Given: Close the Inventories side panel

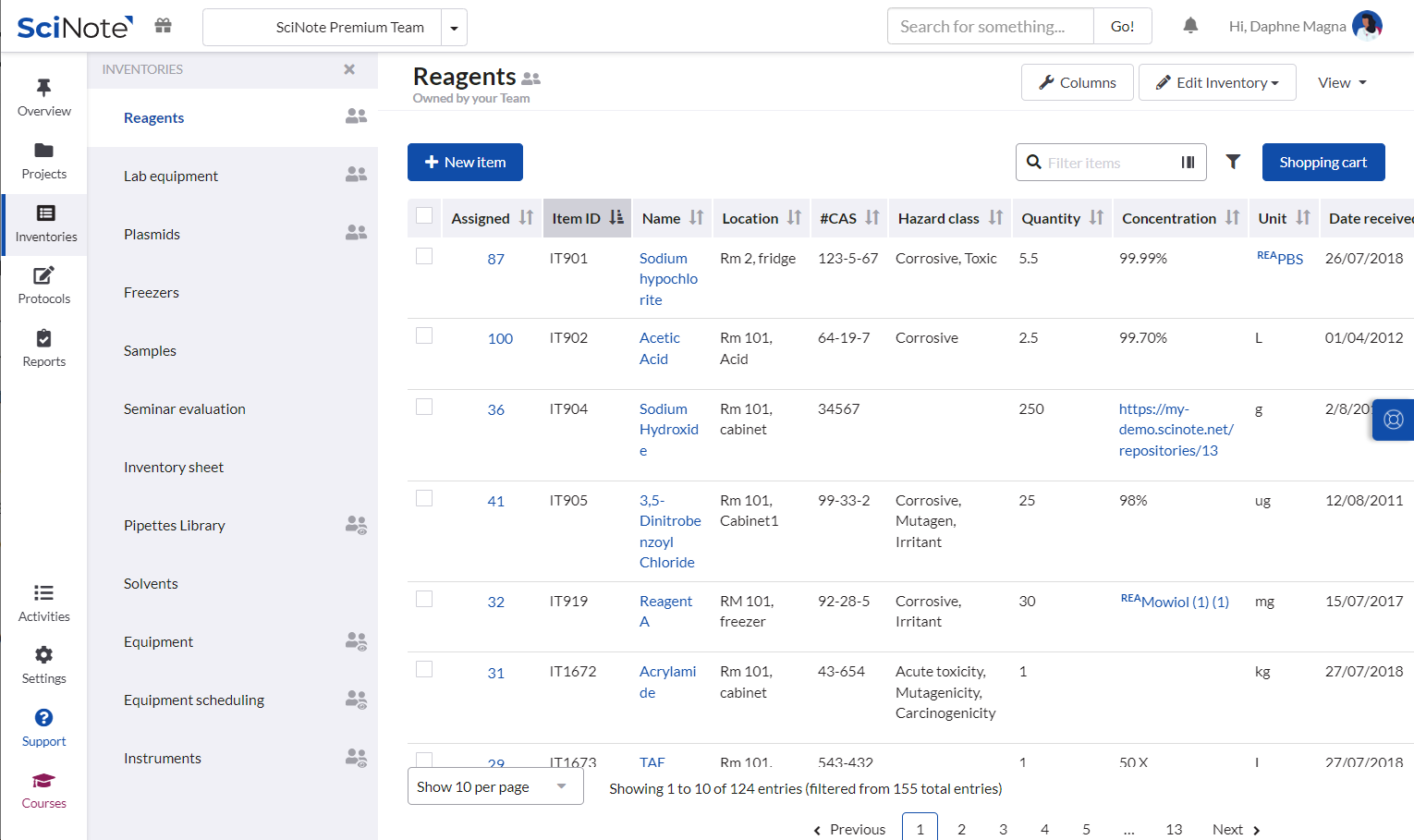Looking at the screenshot, I should point(349,69).
